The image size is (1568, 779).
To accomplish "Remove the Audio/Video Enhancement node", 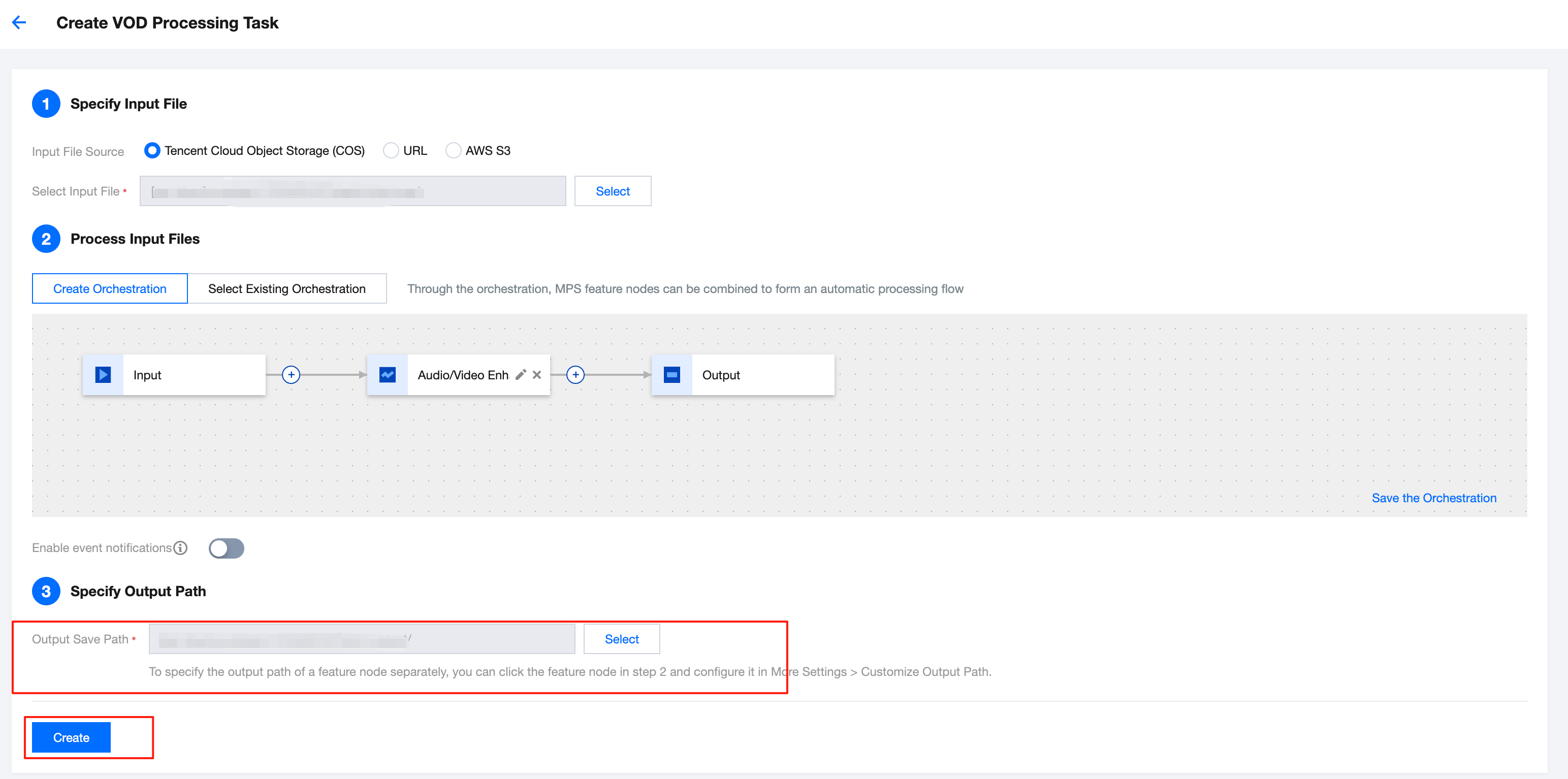I will tap(537, 375).
